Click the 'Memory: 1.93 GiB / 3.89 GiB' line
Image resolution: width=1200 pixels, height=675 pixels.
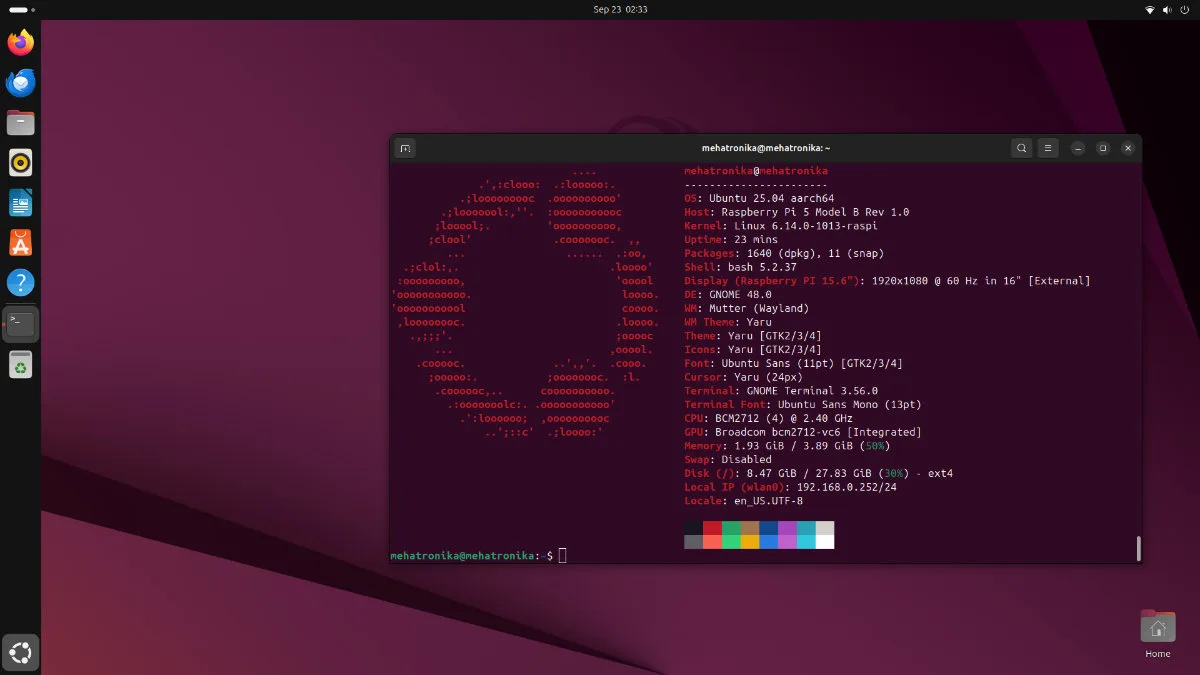coord(787,446)
